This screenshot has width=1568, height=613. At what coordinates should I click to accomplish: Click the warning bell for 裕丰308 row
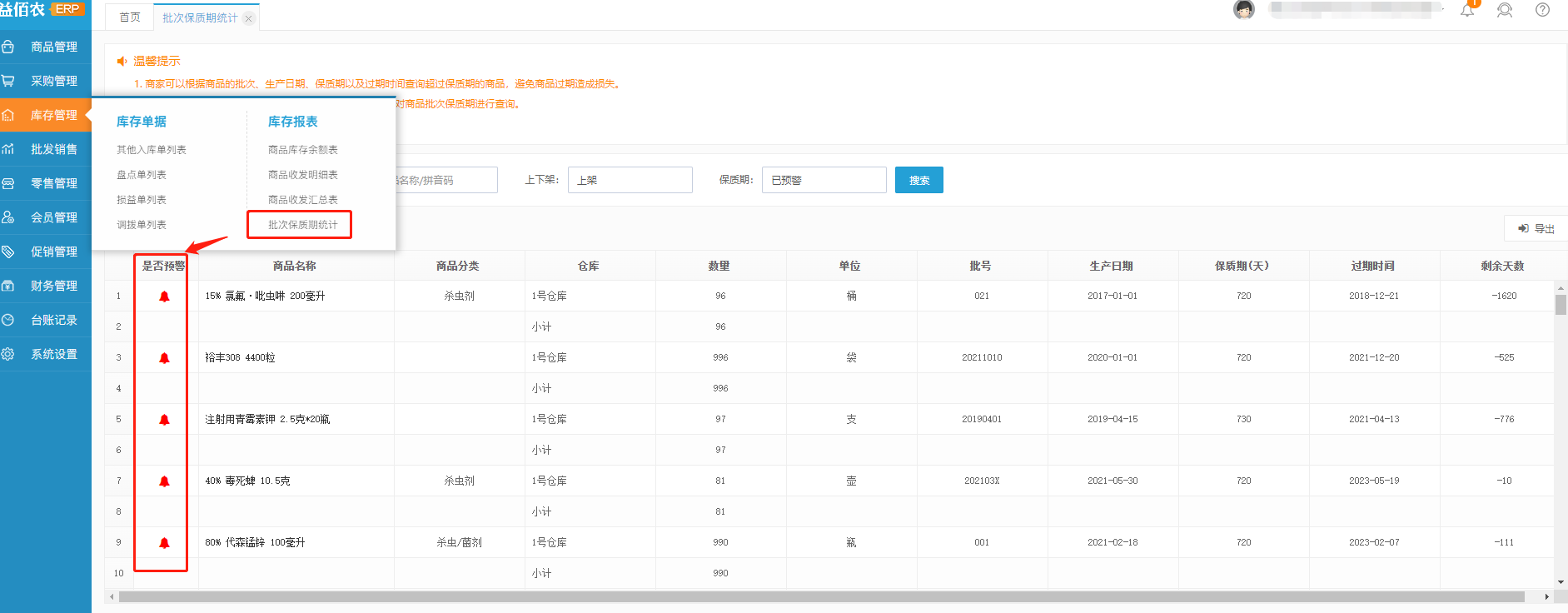[164, 358]
